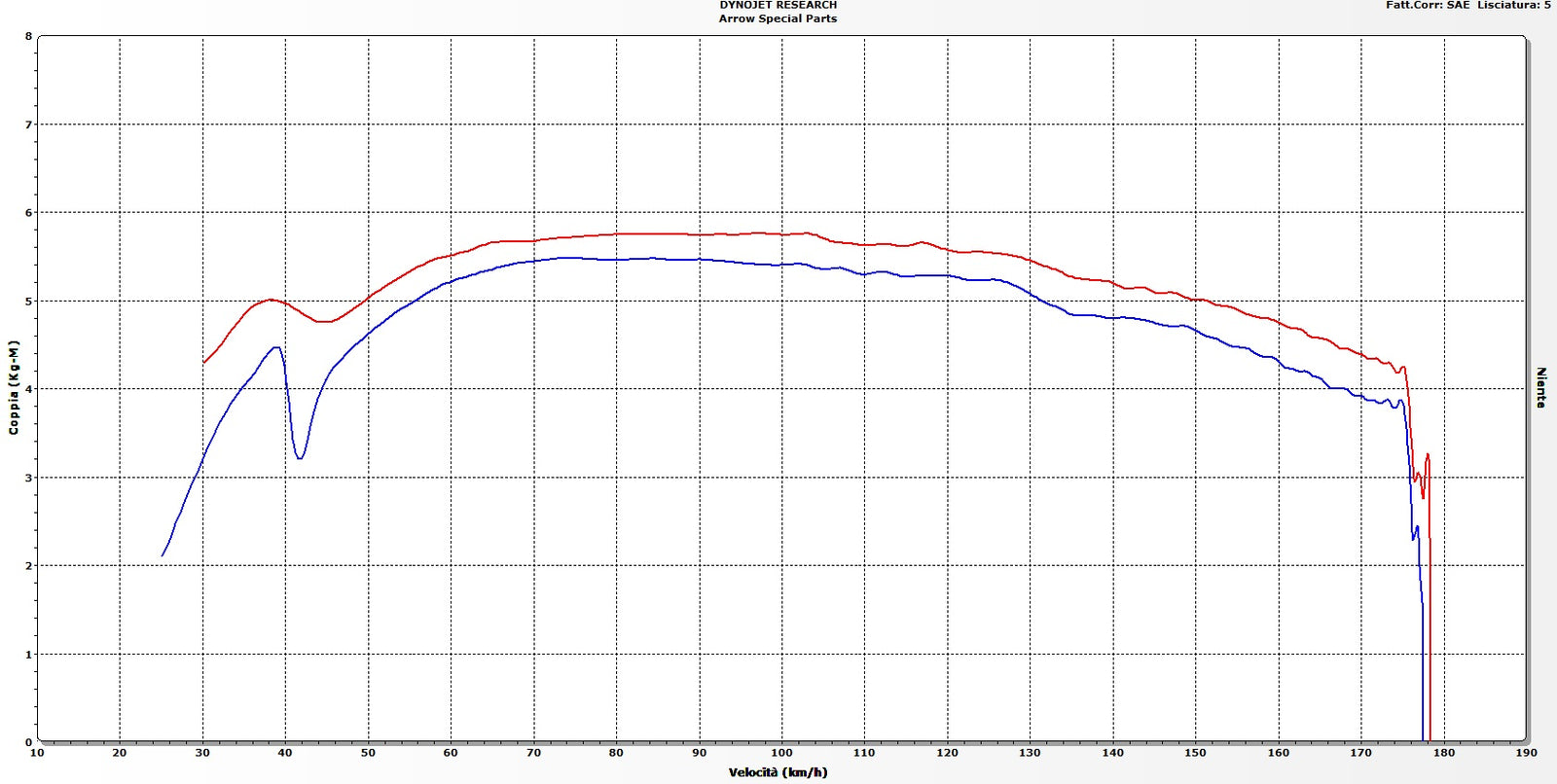Viewport: 1557px width, 784px height.
Task: Click the 170 speed tick label
Action: [x=1360, y=753]
